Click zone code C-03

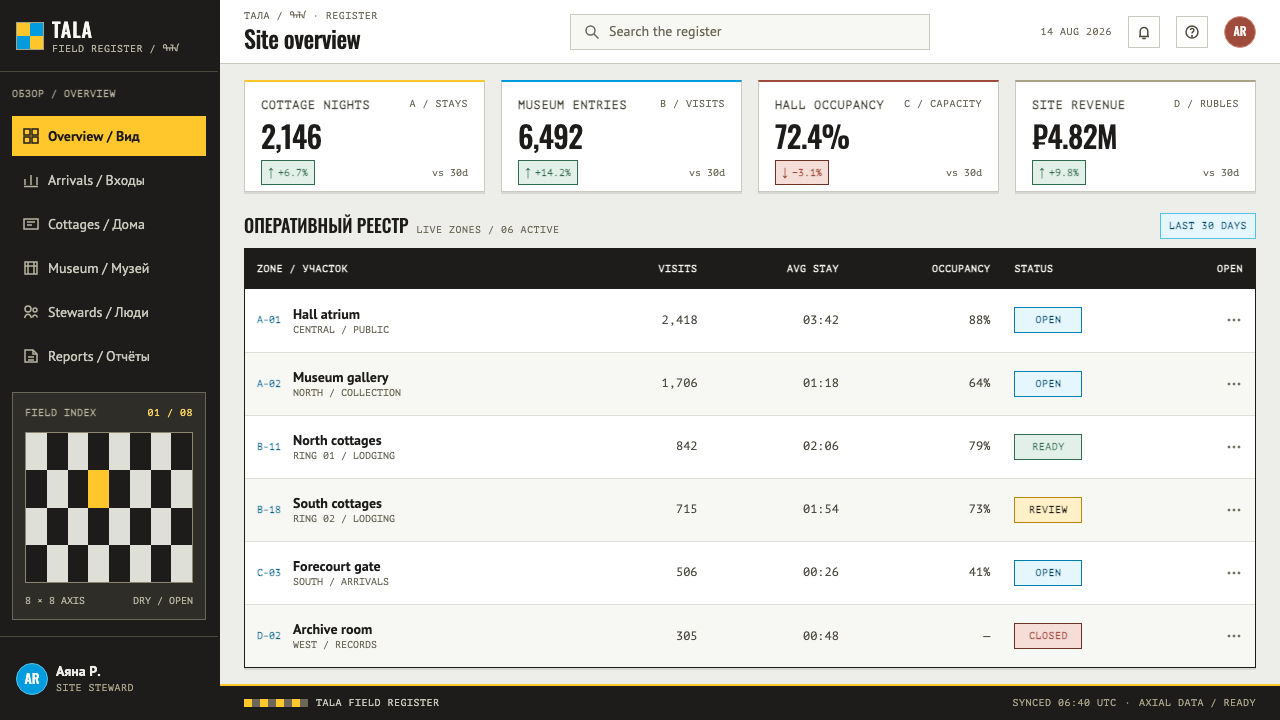coord(269,572)
